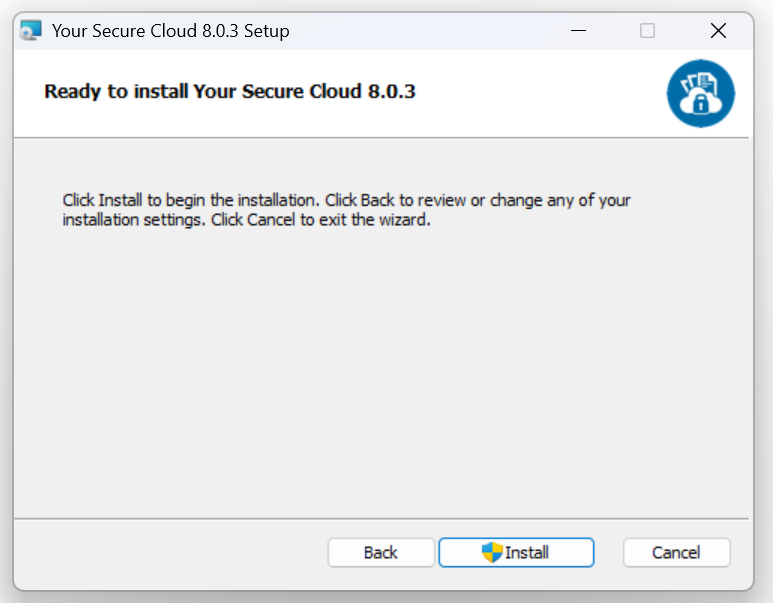Click the separator line below the header
This screenshot has height=603, width=773.
(381, 138)
